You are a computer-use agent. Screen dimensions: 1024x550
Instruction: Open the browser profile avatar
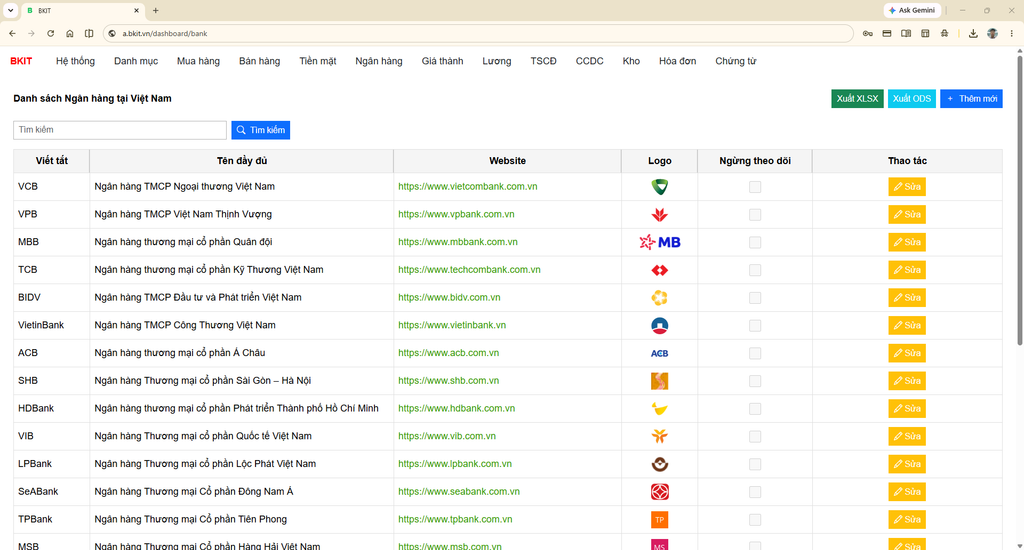993,33
